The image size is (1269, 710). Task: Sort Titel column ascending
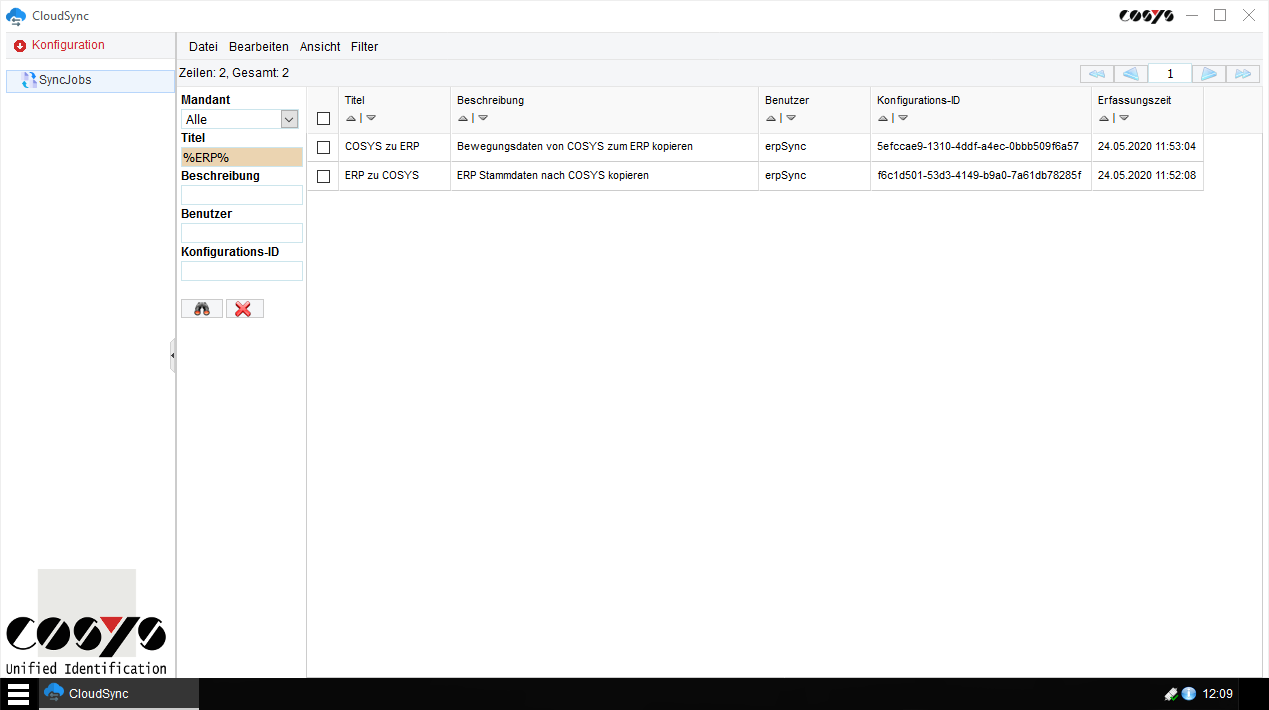(x=350, y=118)
